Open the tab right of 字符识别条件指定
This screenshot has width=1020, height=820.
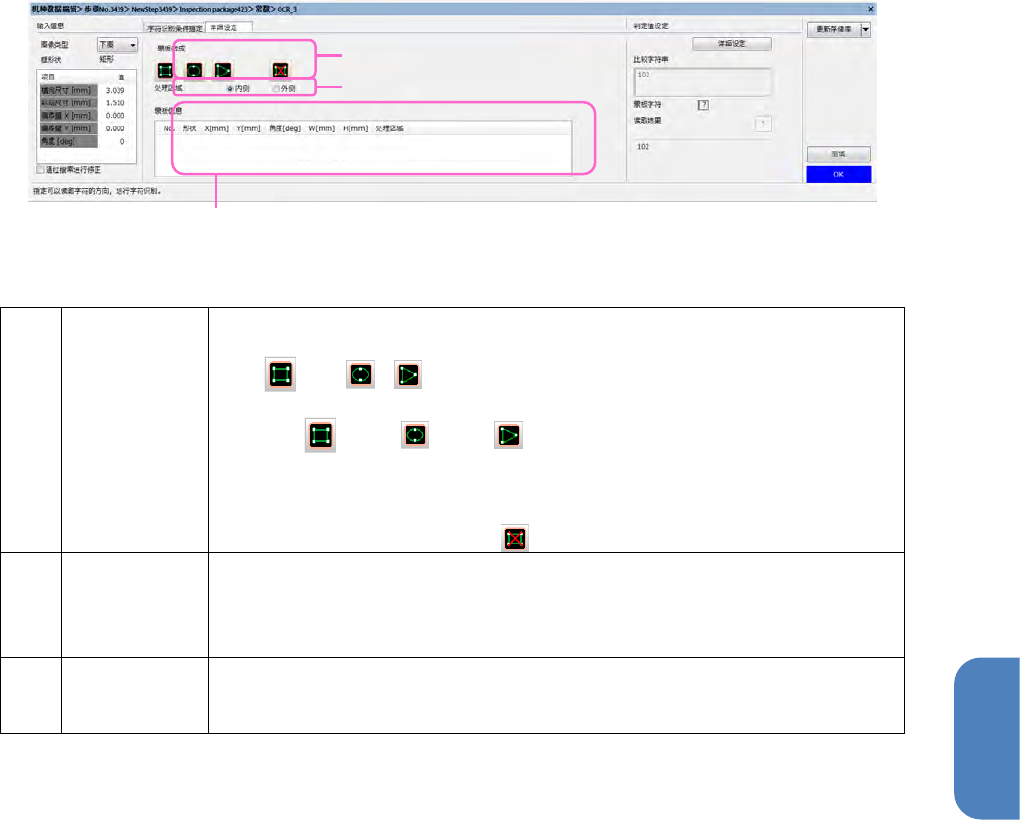coord(228,27)
